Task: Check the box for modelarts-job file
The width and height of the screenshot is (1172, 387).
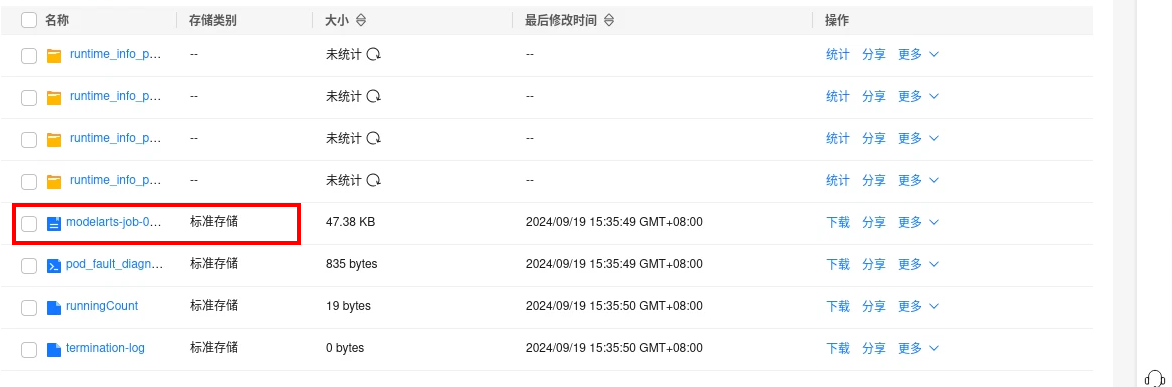Action: pos(28,223)
